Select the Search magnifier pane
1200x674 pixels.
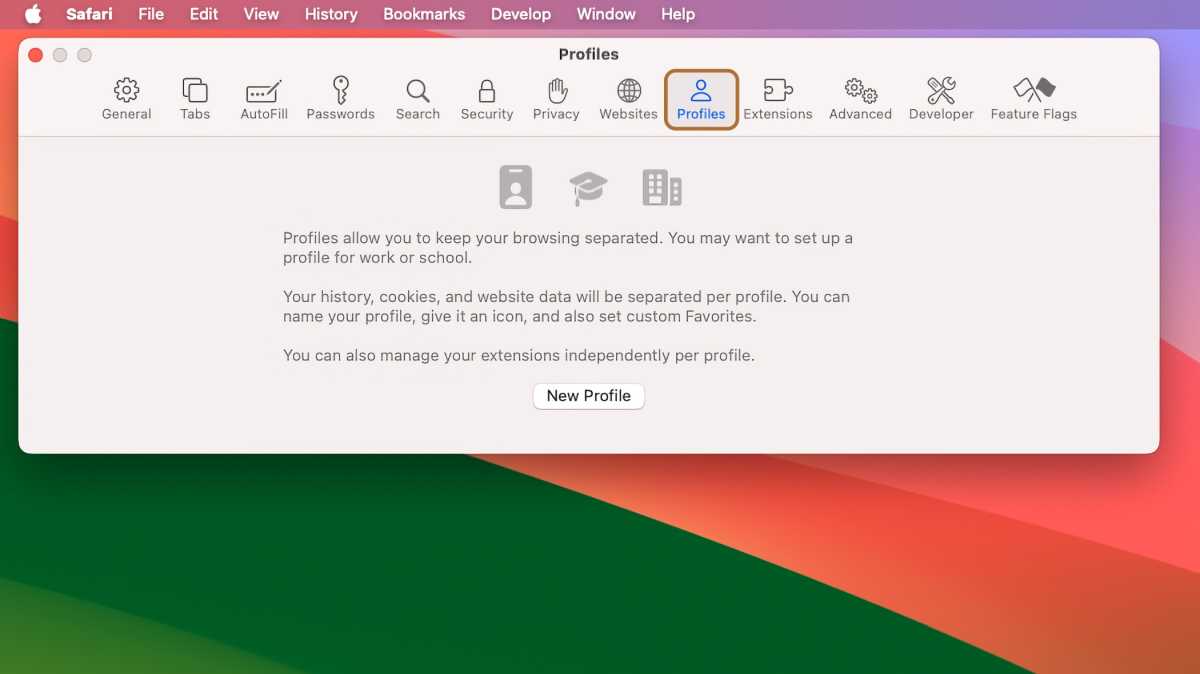[418, 99]
